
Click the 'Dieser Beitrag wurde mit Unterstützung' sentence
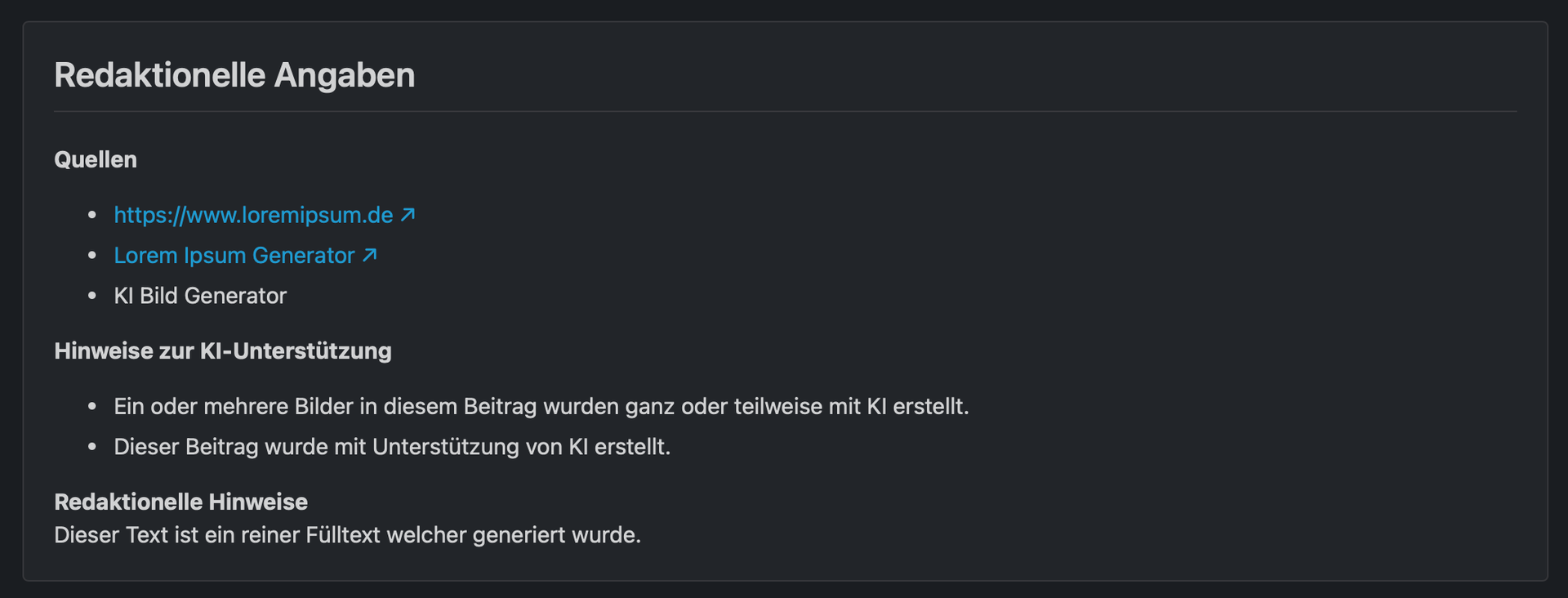(392, 447)
